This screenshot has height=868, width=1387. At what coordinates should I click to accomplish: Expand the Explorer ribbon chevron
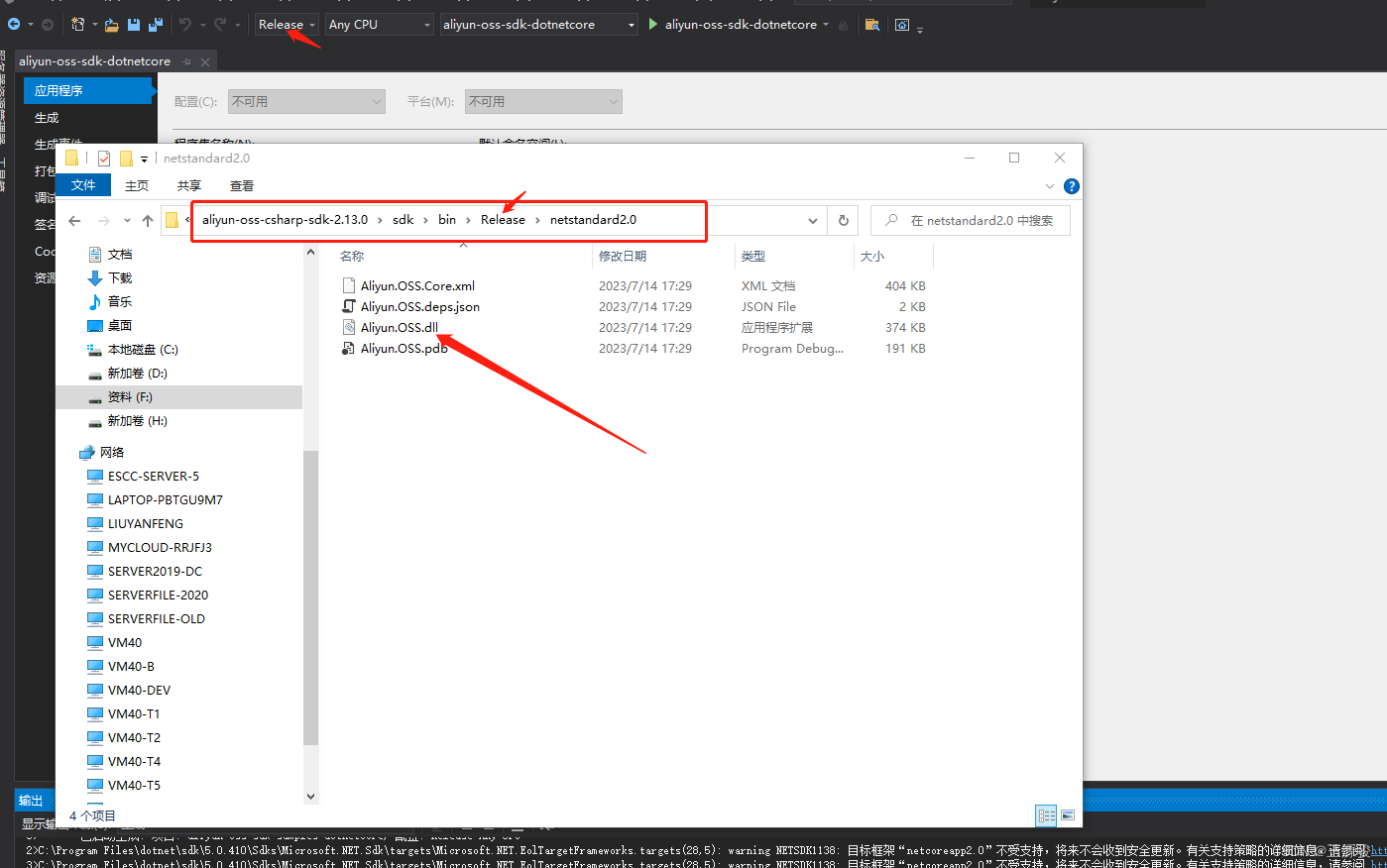(x=1050, y=186)
